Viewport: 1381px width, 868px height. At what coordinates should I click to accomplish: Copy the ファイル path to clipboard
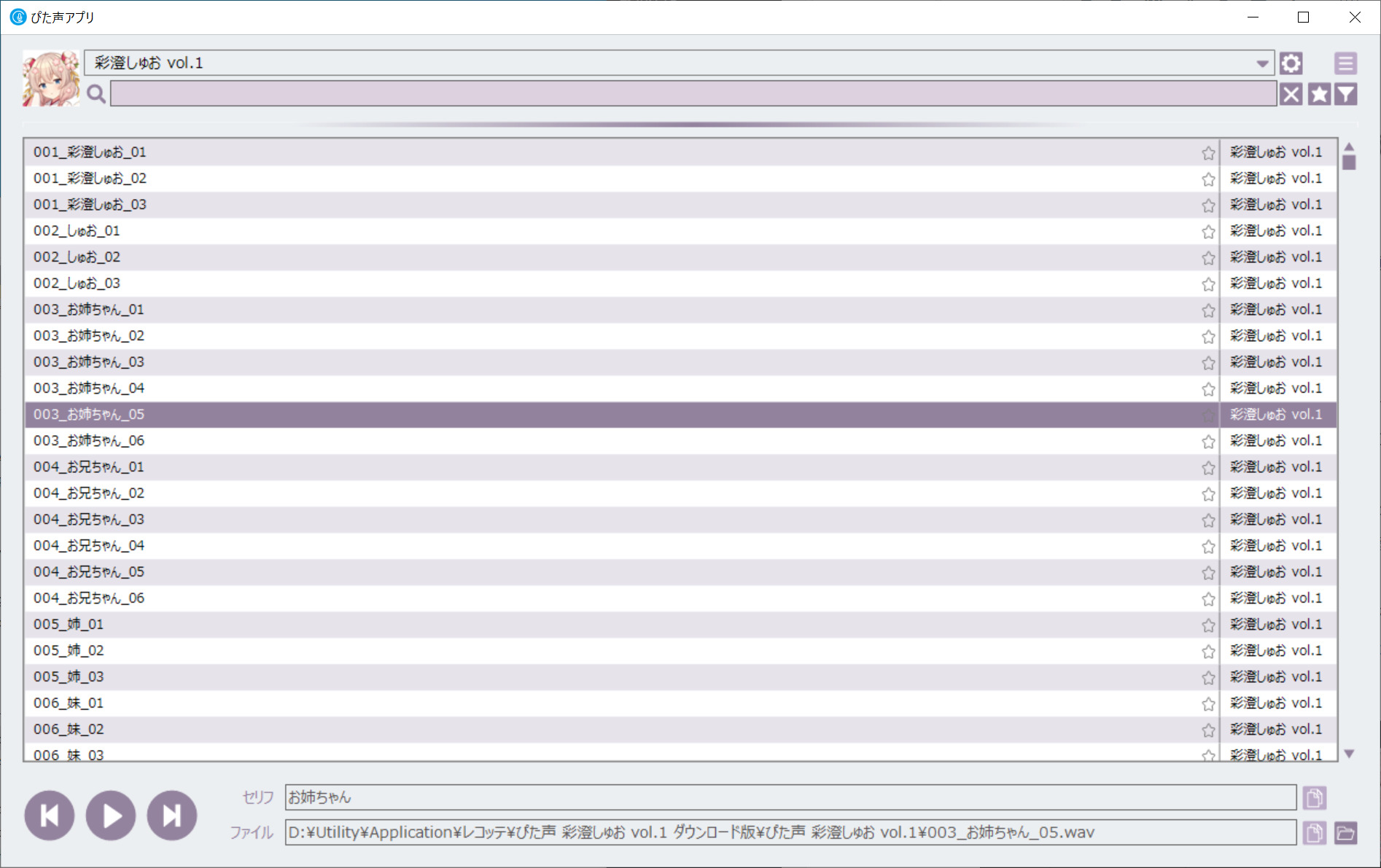tap(1315, 833)
